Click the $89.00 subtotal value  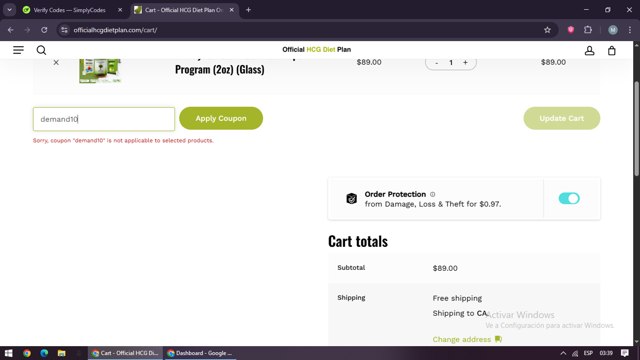445,268
